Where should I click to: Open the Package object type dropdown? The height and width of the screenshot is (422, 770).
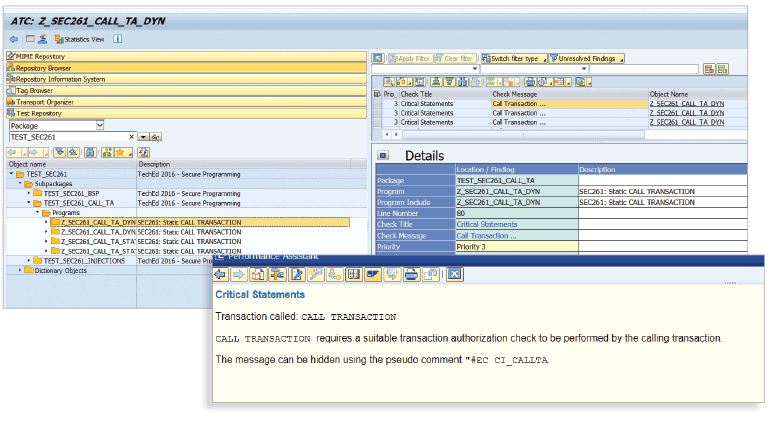coord(99,126)
